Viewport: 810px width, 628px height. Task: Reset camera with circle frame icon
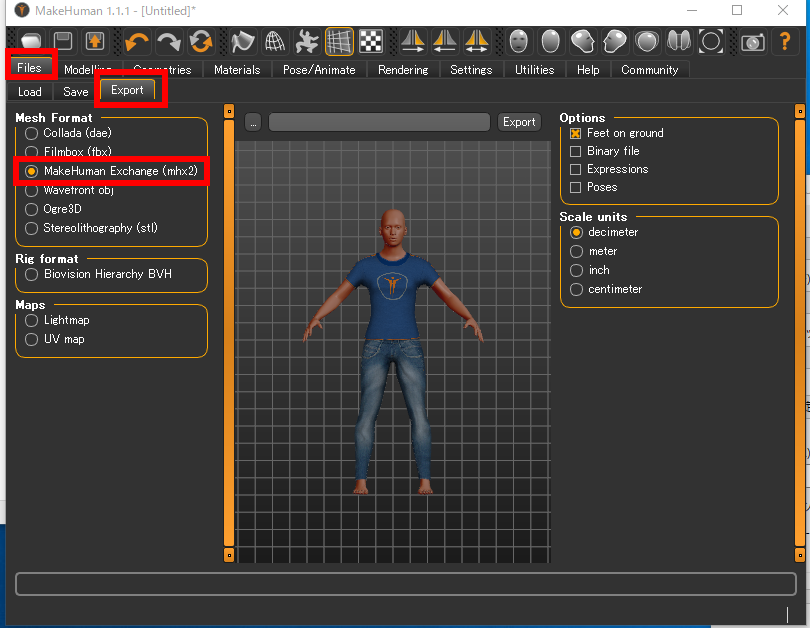point(711,41)
